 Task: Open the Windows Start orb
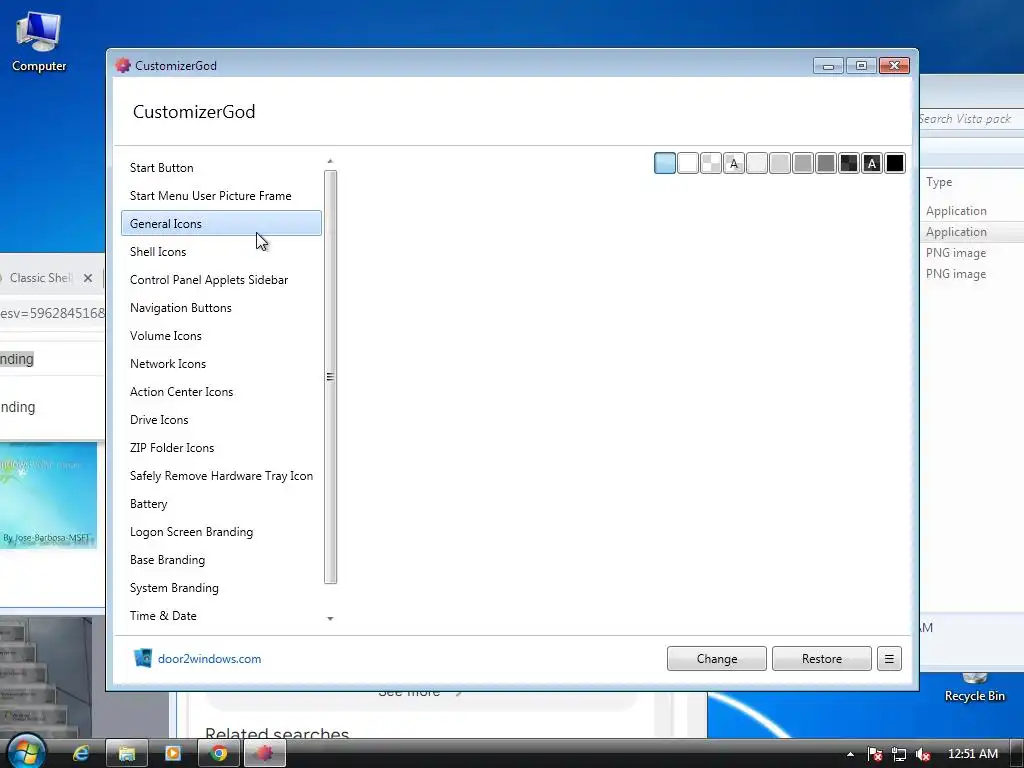26,752
